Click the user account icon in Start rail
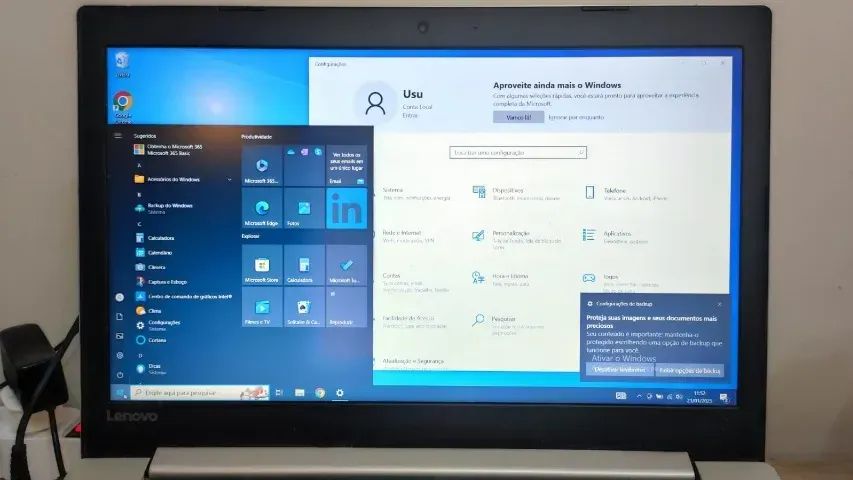853x480 pixels. point(120,297)
